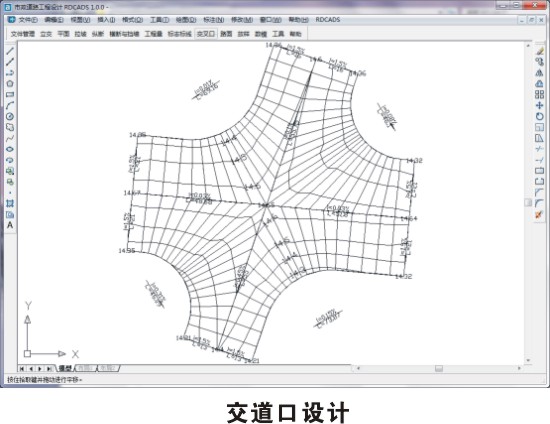The image size is (550, 424).
Task: Click the 横断与挡墙 toolbar item
Action: tap(124, 34)
